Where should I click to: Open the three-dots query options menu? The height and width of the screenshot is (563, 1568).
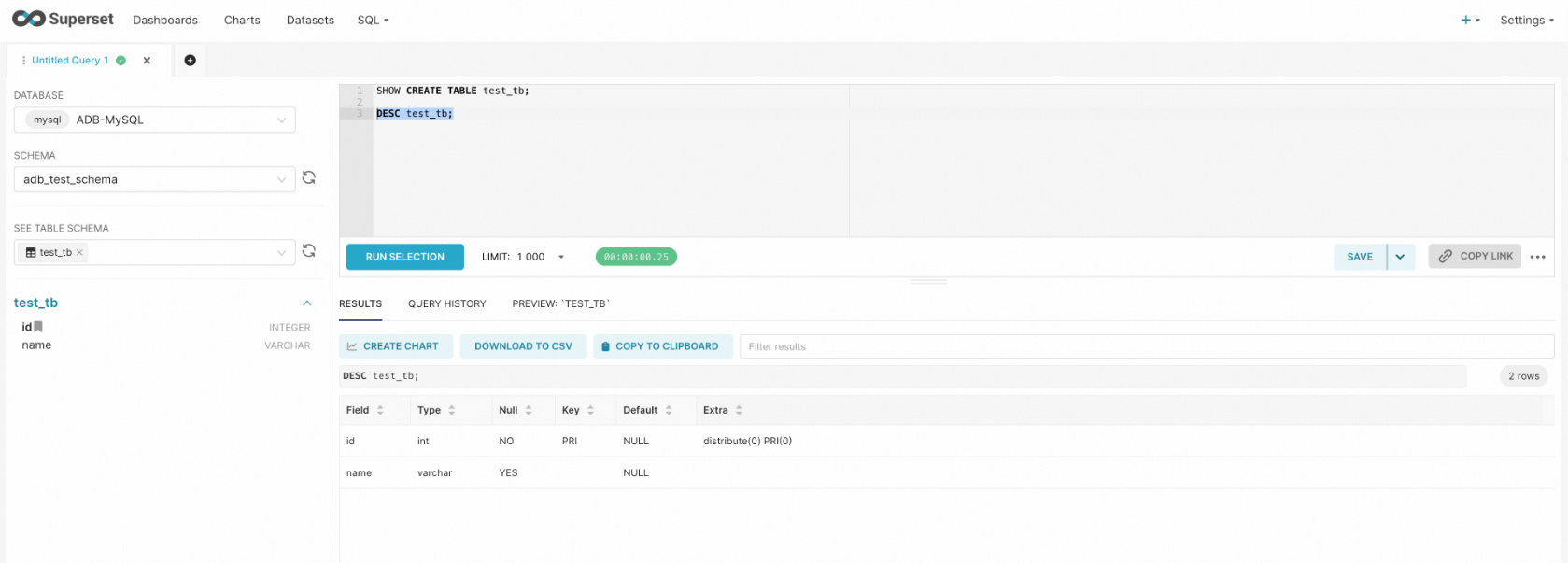1537,257
